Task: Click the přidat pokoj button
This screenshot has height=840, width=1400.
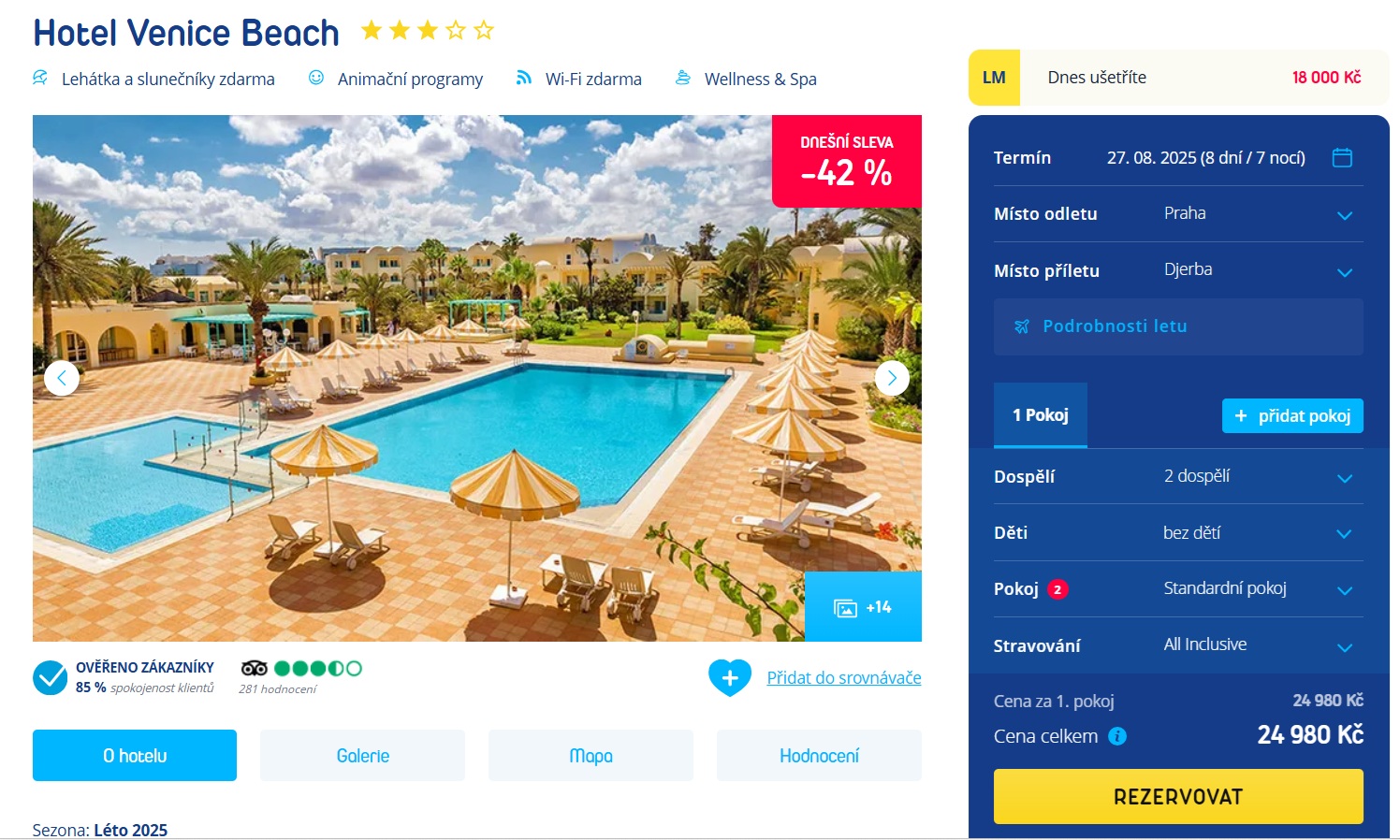Action: point(1292,415)
